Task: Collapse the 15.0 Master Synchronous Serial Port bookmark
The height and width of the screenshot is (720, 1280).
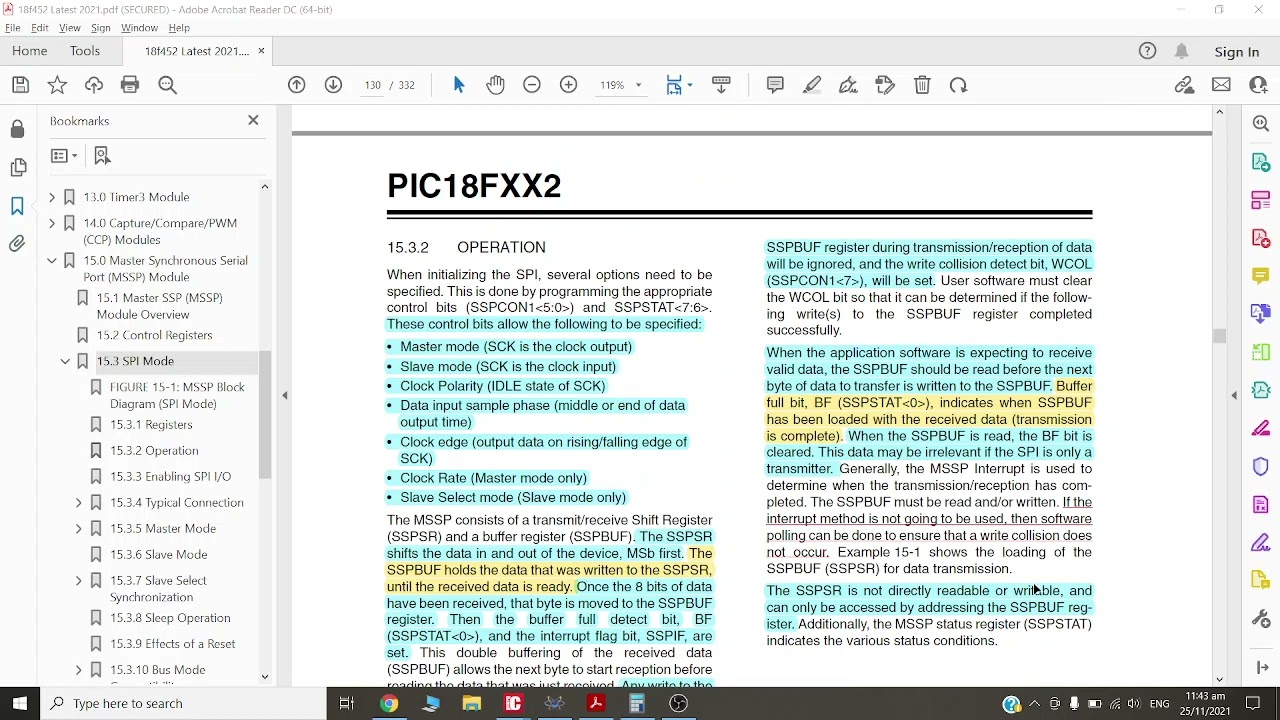Action: point(52,261)
